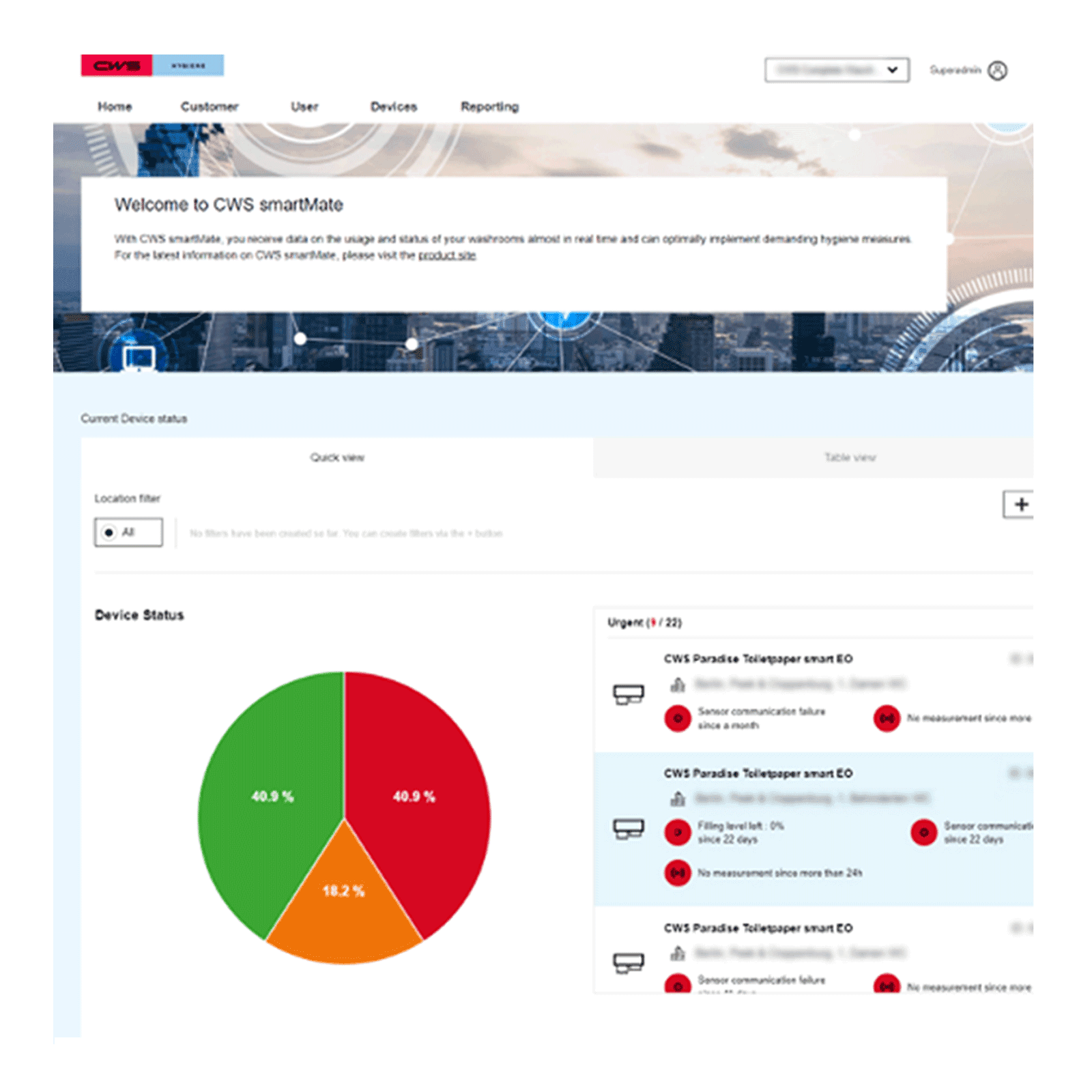Open first CWS Paradise Toiletpaper smart EO title
Image resolution: width=1092 pixels, height=1092 pixels.
click(758, 659)
